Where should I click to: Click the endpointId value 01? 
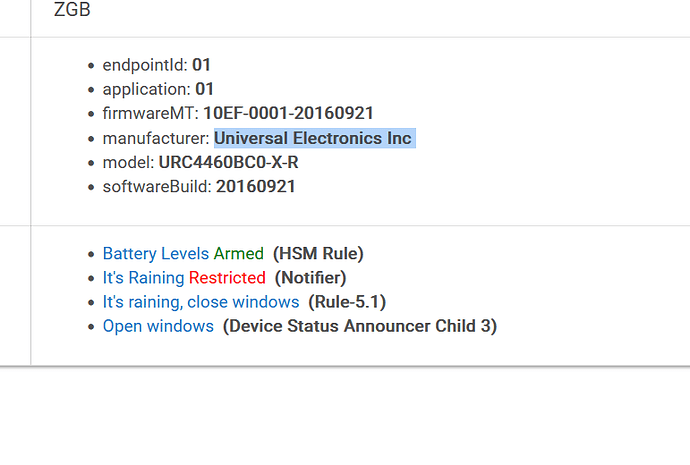(x=202, y=65)
